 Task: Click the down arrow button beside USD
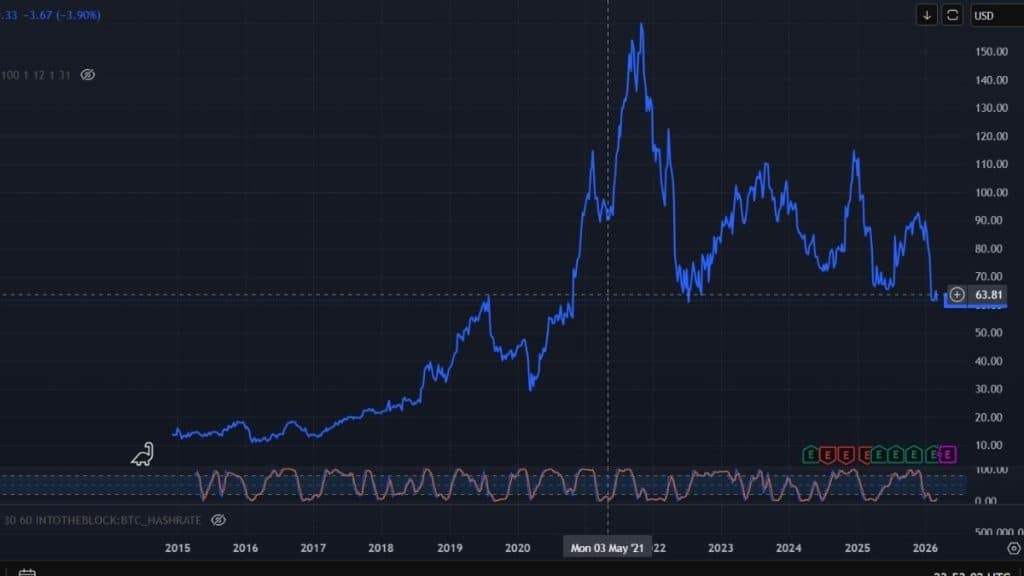pos(928,15)
